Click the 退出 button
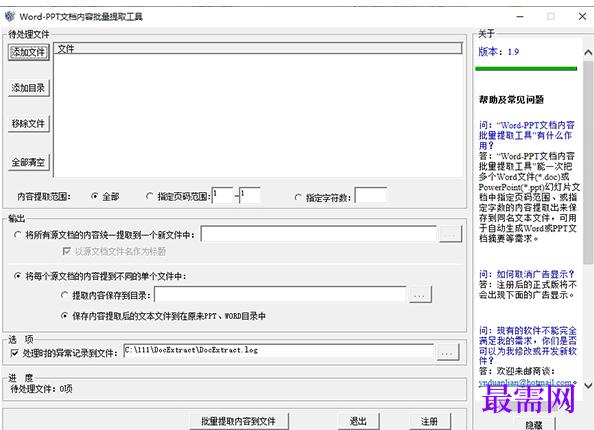 tap(358, 421)
